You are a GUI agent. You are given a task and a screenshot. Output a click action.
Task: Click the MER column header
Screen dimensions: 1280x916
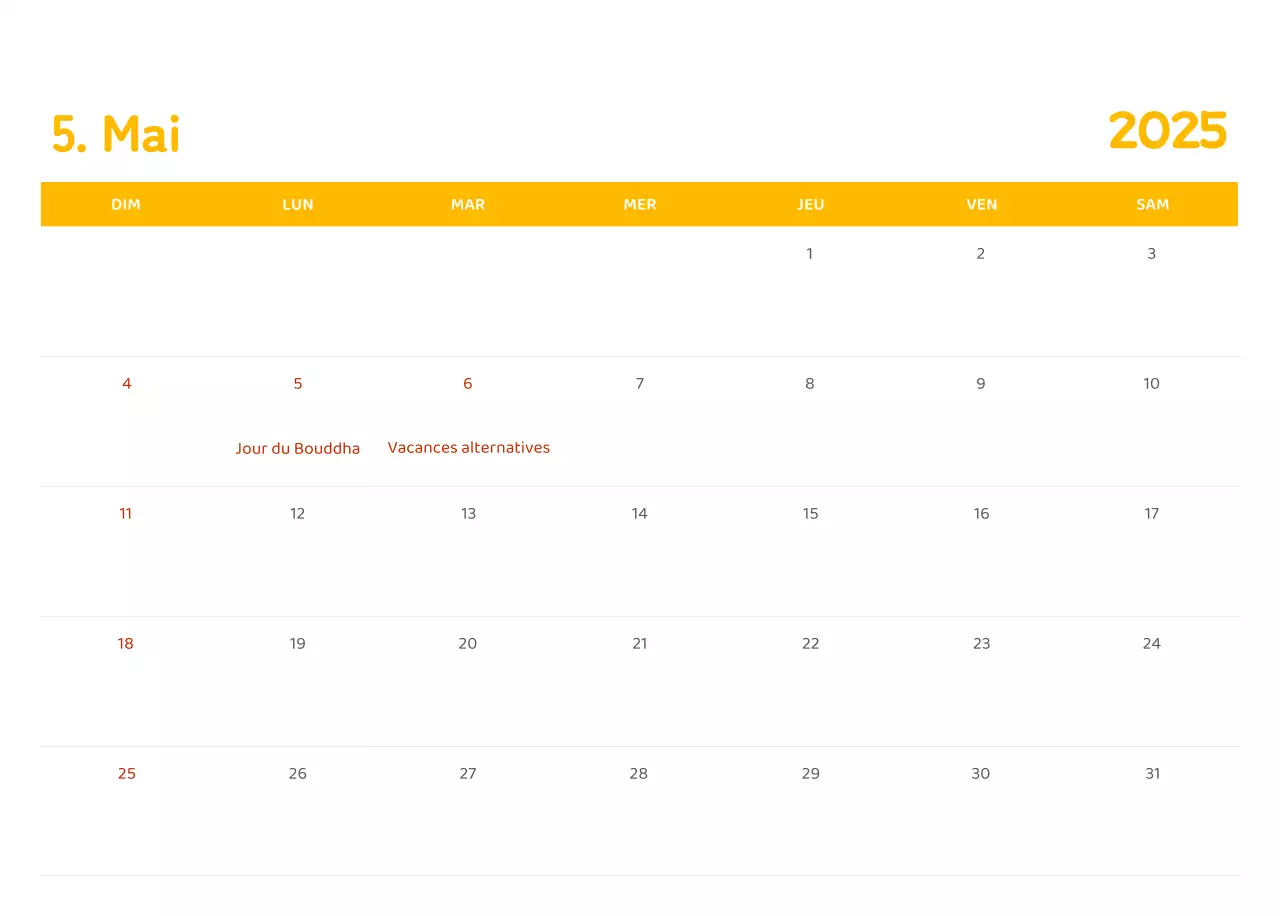pos(639,204)
